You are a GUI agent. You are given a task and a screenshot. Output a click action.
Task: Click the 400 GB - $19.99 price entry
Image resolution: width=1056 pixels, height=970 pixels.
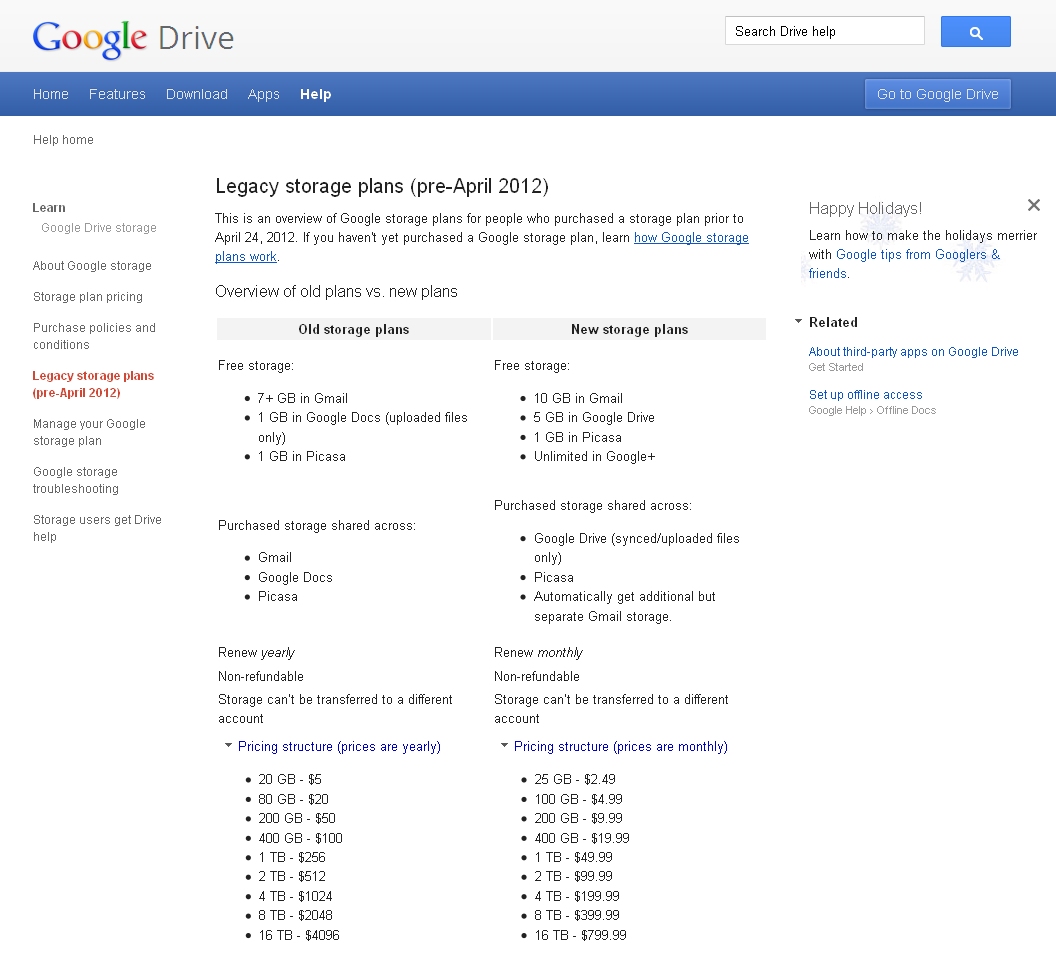click(x=582, y=838)
